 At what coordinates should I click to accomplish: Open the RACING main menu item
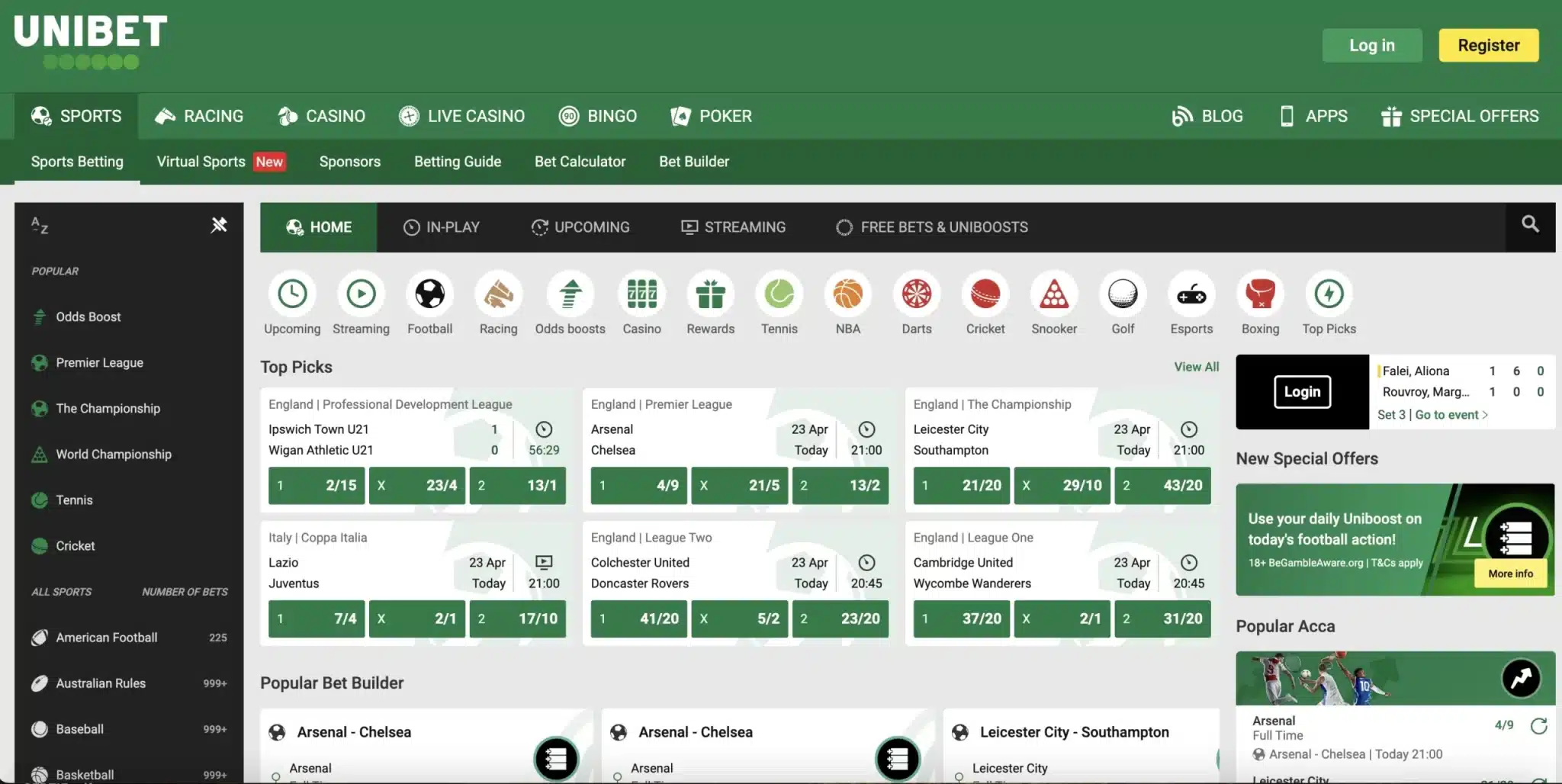(199, 116)
